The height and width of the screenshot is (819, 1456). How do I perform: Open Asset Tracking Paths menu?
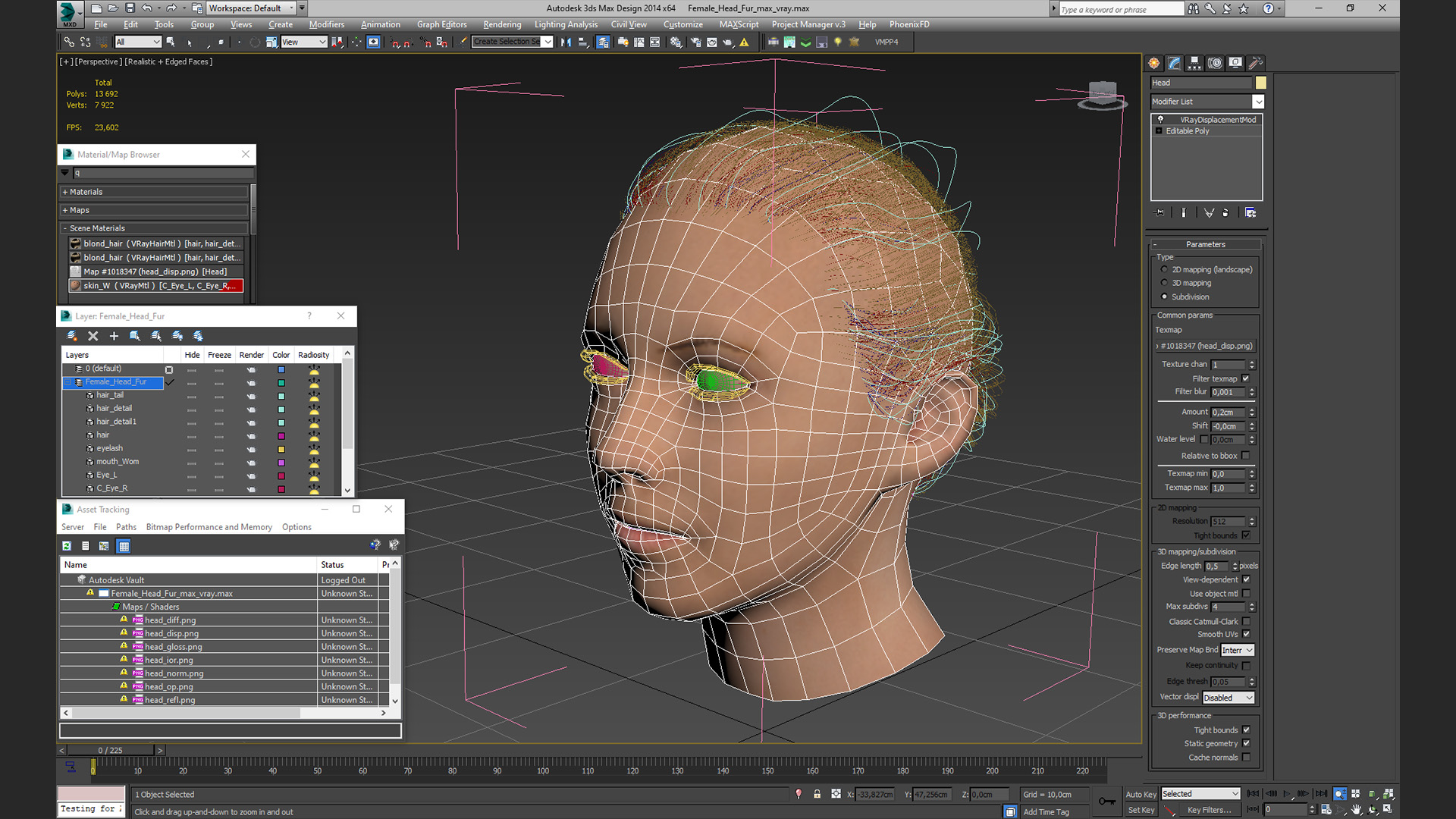click(126, 527)
